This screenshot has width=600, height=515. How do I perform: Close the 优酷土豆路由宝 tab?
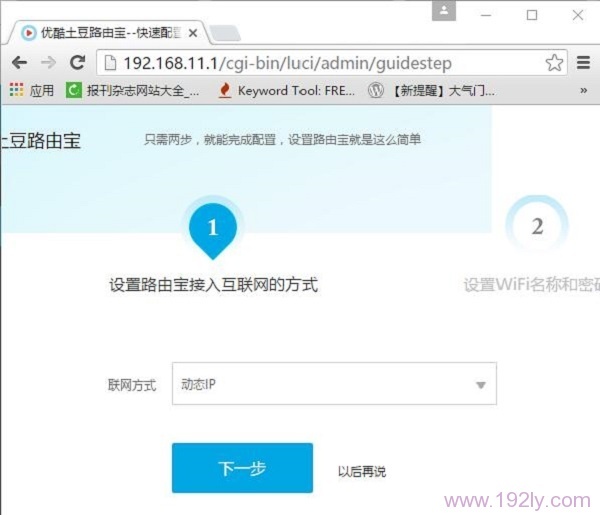[x=193, y=33]
